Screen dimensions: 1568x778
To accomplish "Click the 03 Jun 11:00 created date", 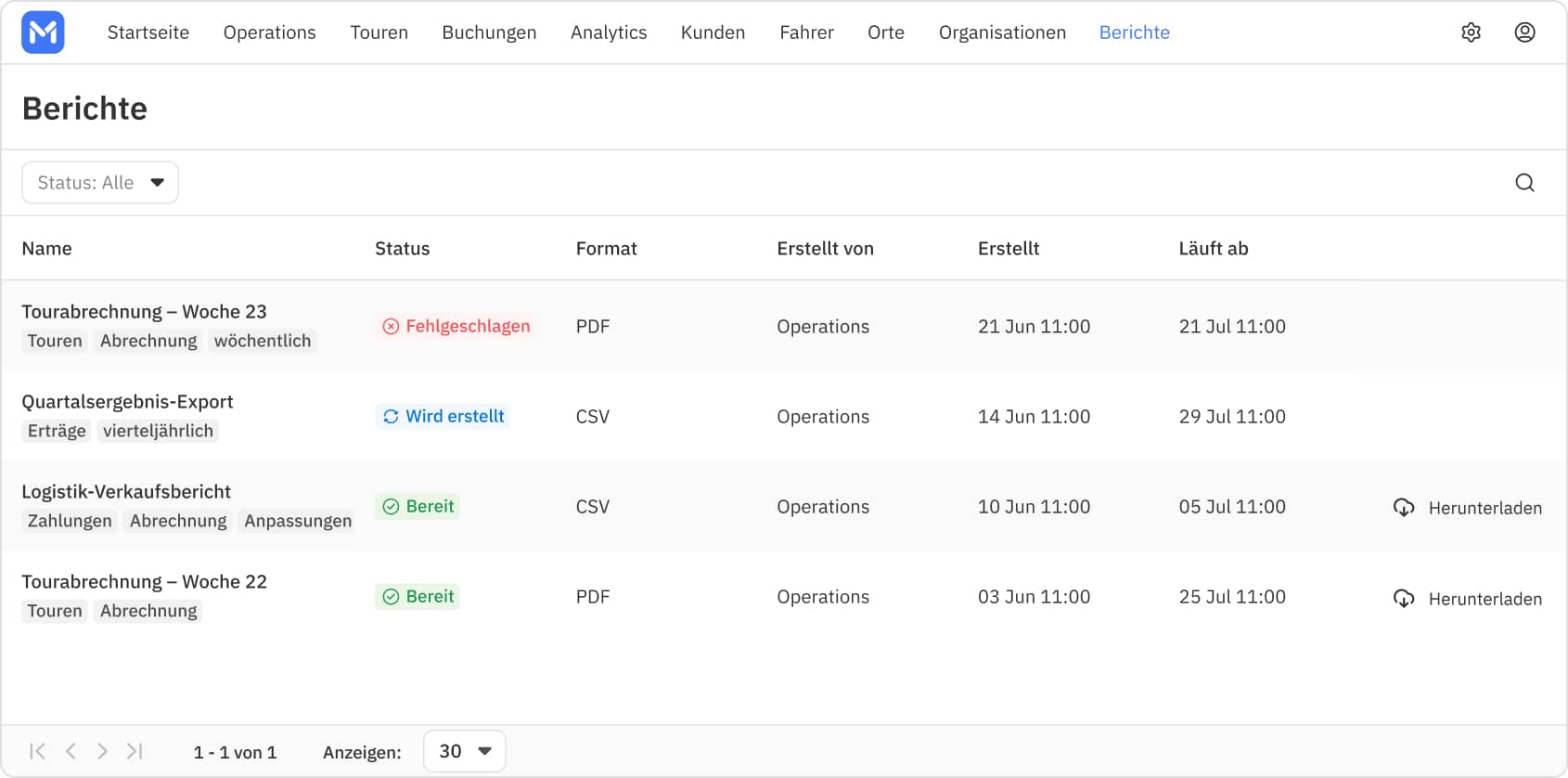I will tap(1034, 597).
